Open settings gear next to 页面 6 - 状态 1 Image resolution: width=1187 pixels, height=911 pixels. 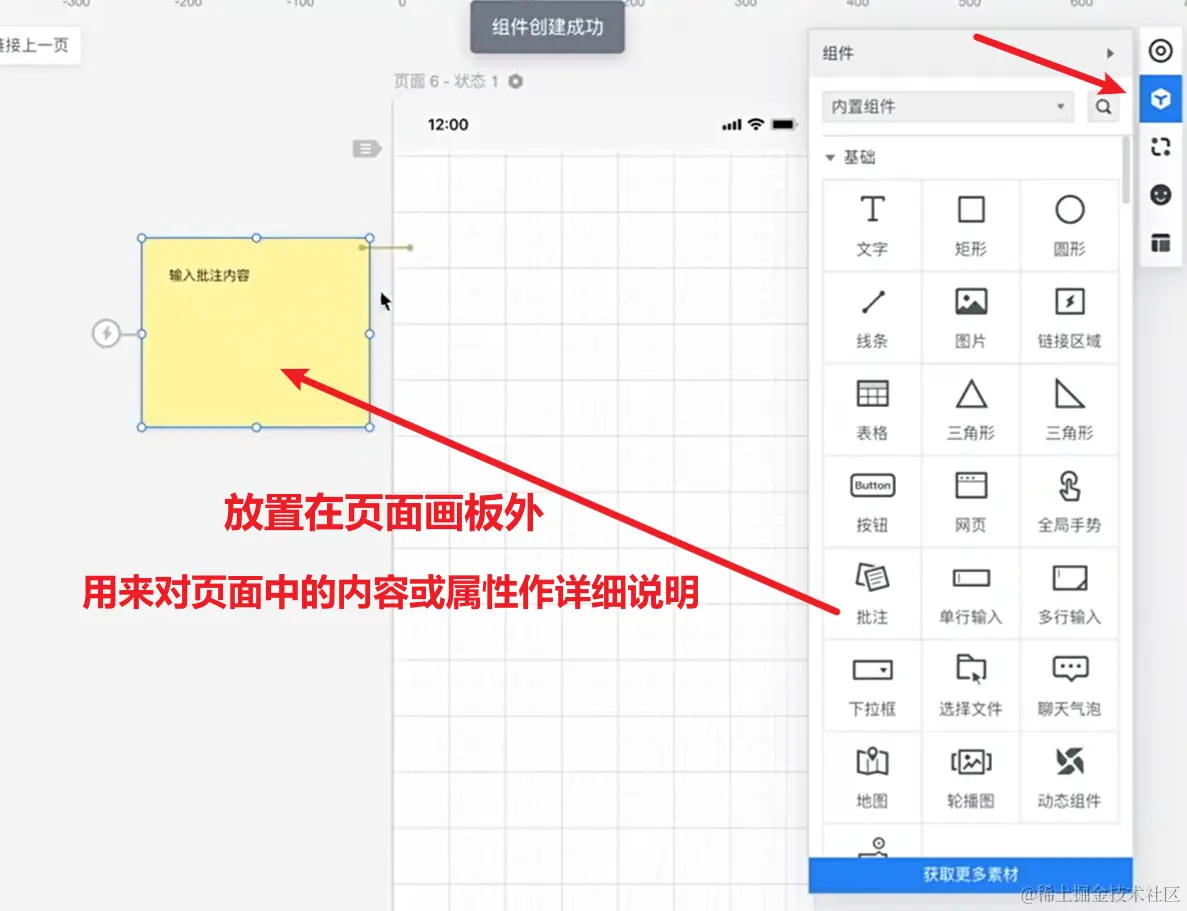coord(514,81)
